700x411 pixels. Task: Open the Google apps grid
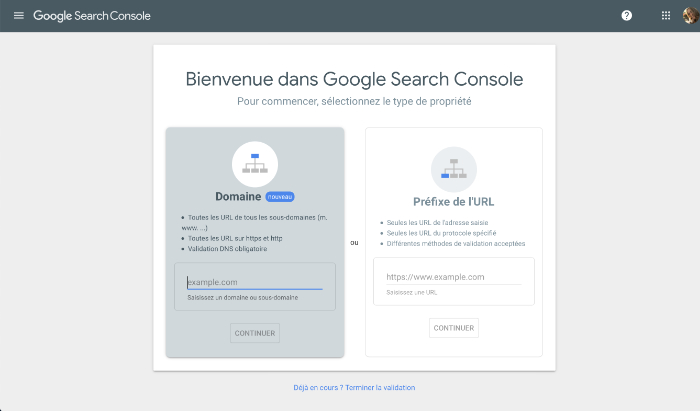tap(666, 16)
